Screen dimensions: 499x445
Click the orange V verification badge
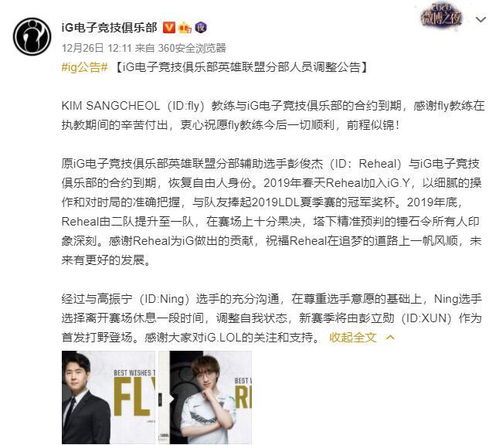pyautogui.click(x=169, y=27)
